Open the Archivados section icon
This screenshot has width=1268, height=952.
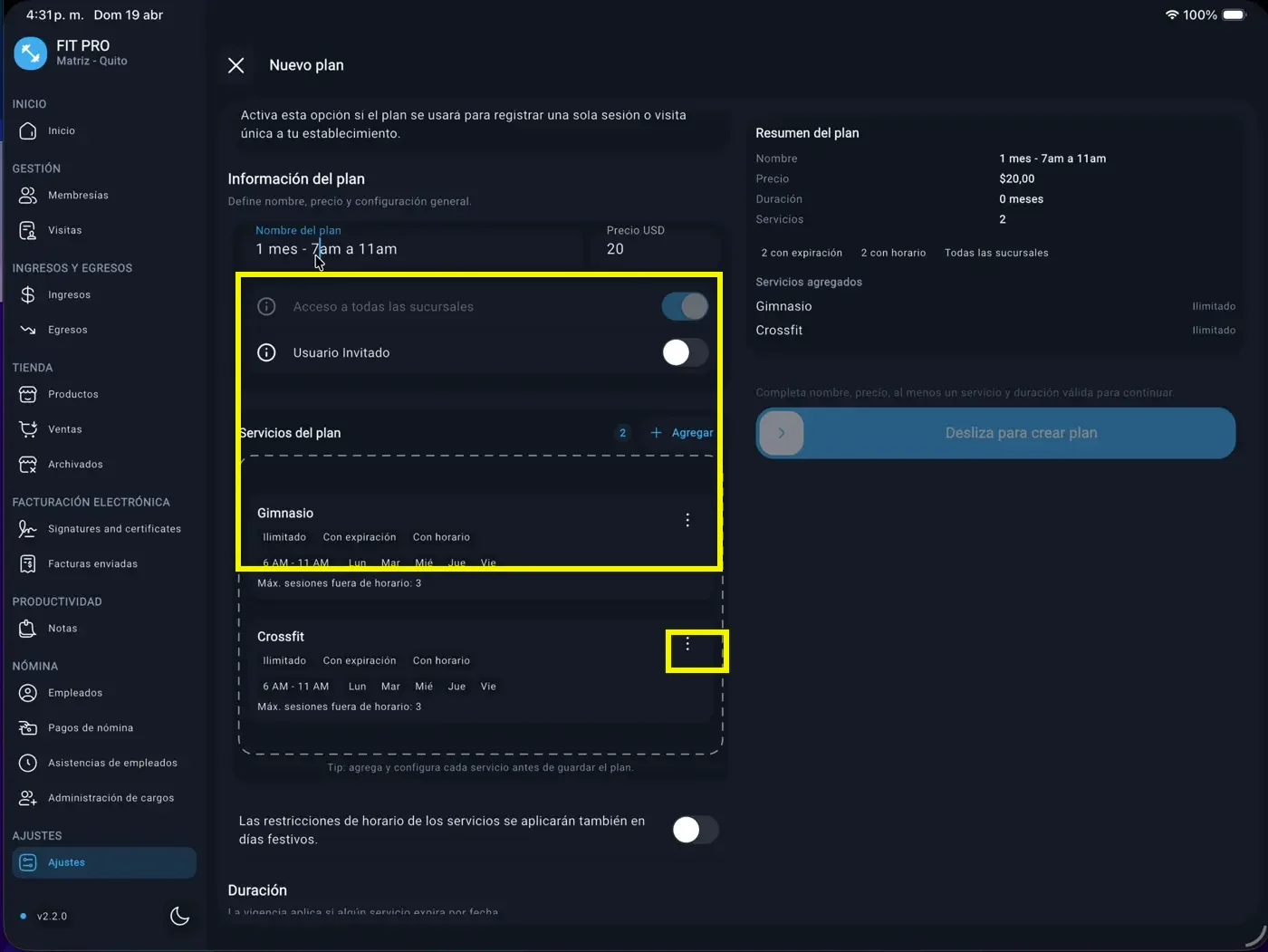(x=28, y=464)
